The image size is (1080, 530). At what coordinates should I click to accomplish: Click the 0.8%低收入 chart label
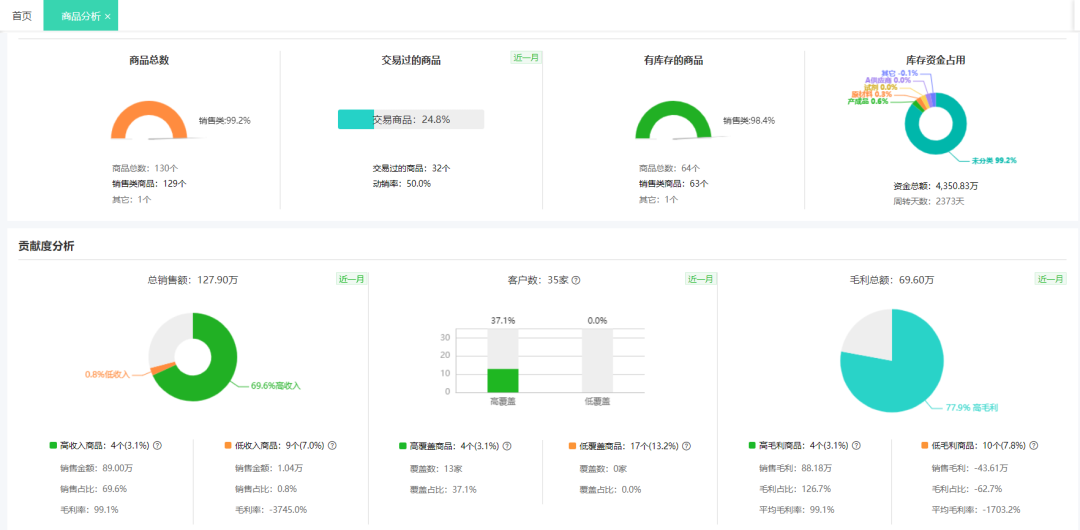pyautogui.click(x=107, y=374)
